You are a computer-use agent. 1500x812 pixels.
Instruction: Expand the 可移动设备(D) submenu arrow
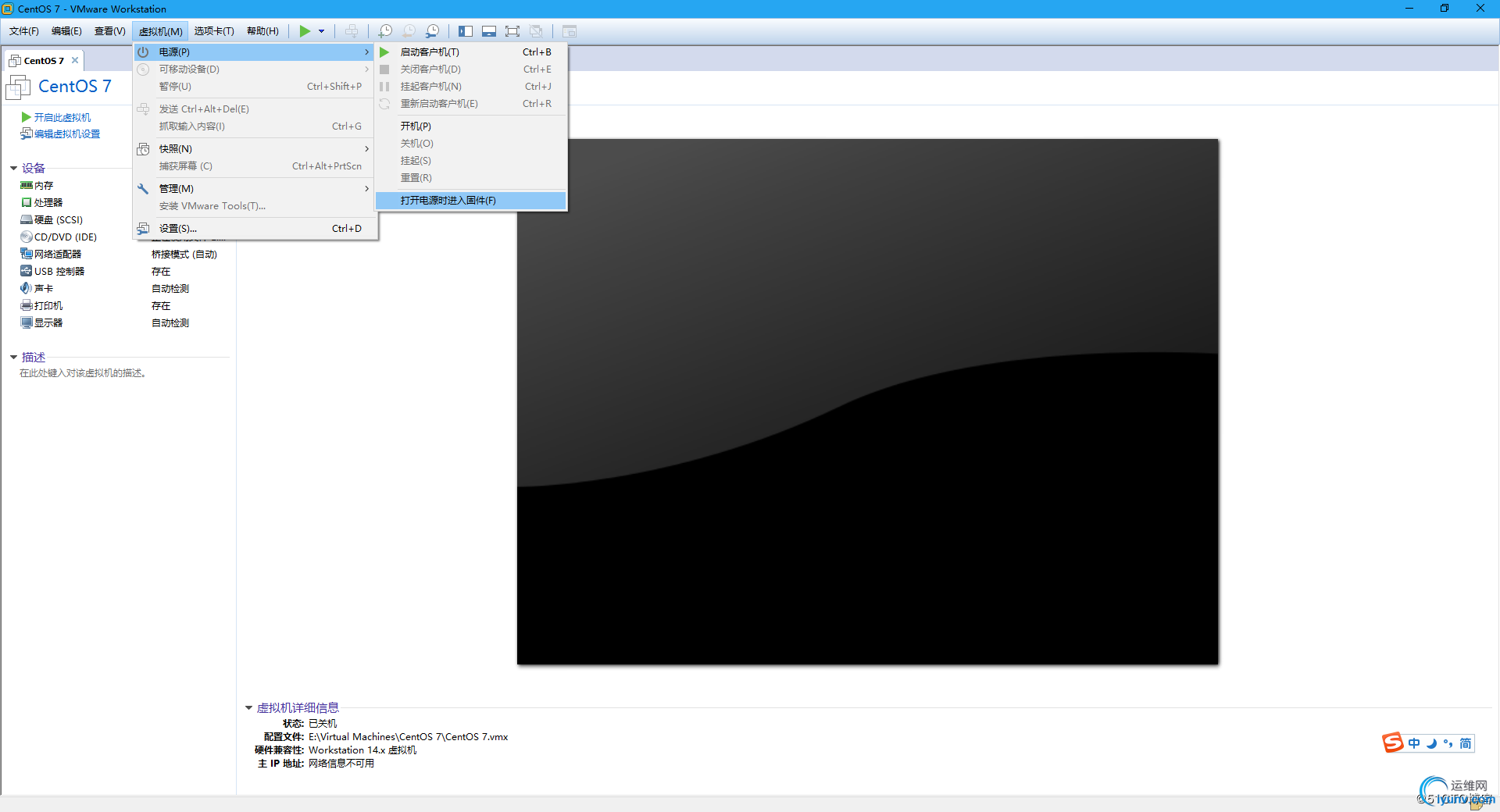(x=366, y=69)
